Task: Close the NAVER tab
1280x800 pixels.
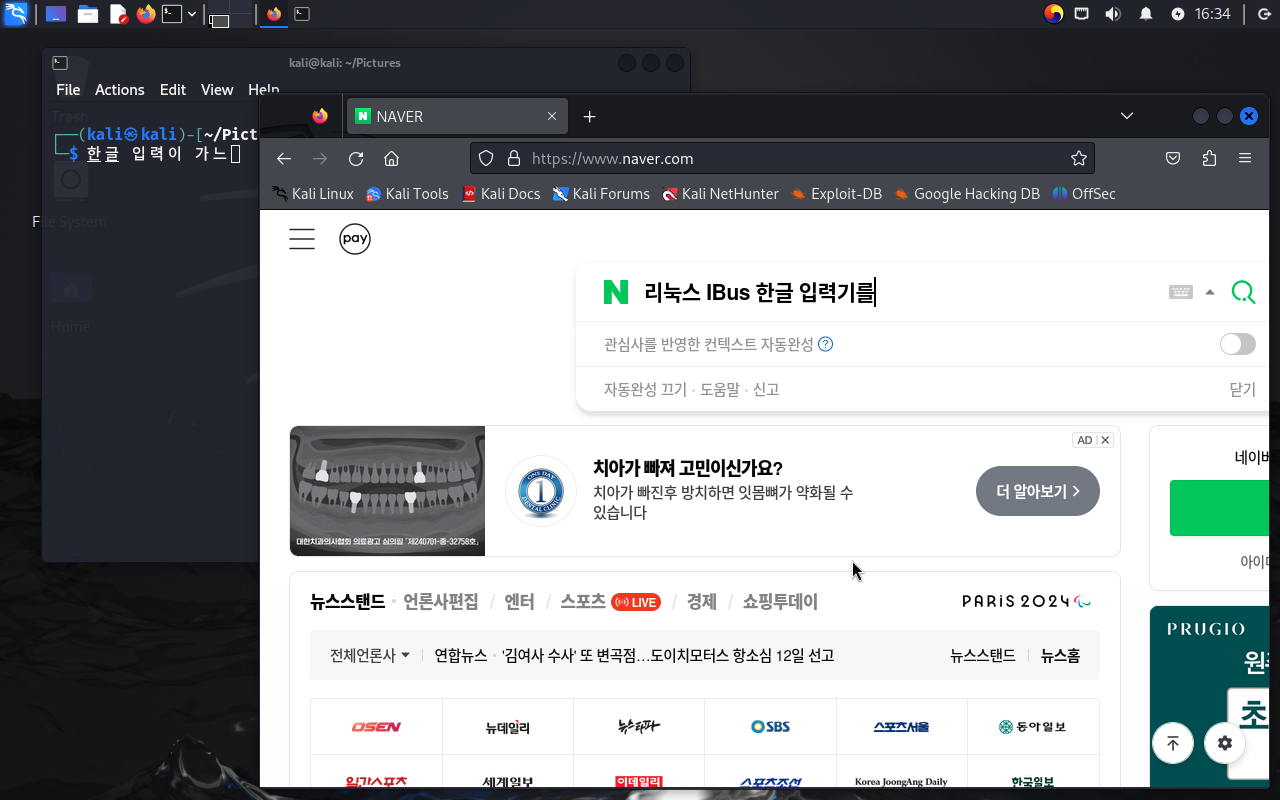Action: tap(552, 116)
